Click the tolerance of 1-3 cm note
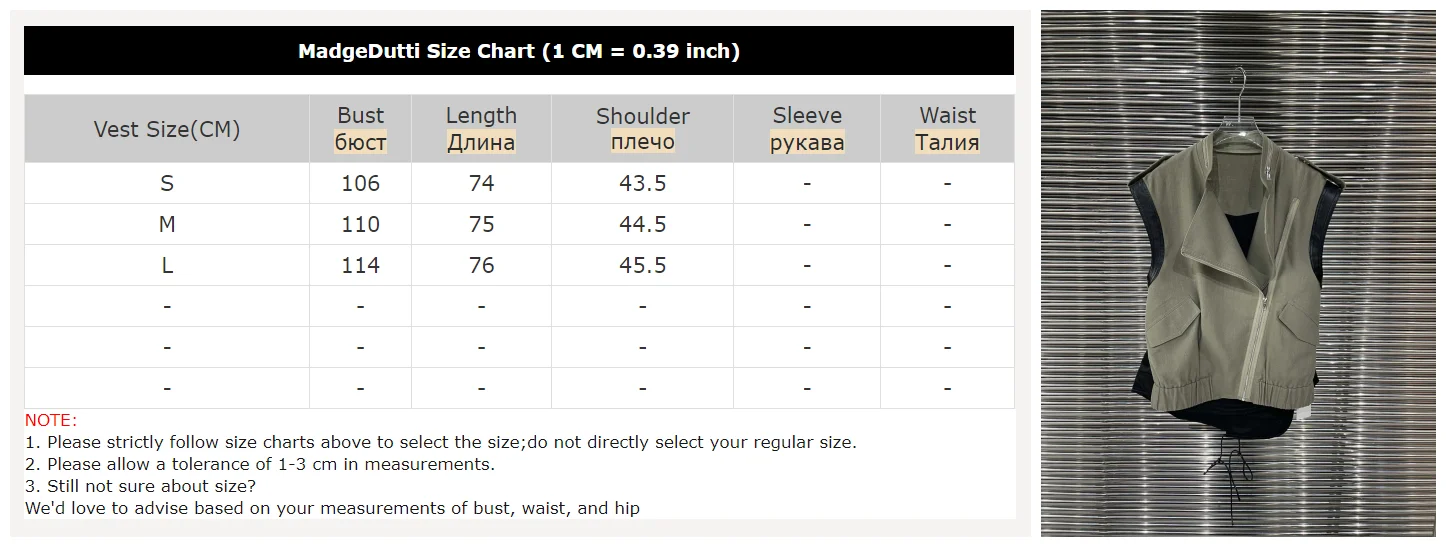 tap(260, 464)
